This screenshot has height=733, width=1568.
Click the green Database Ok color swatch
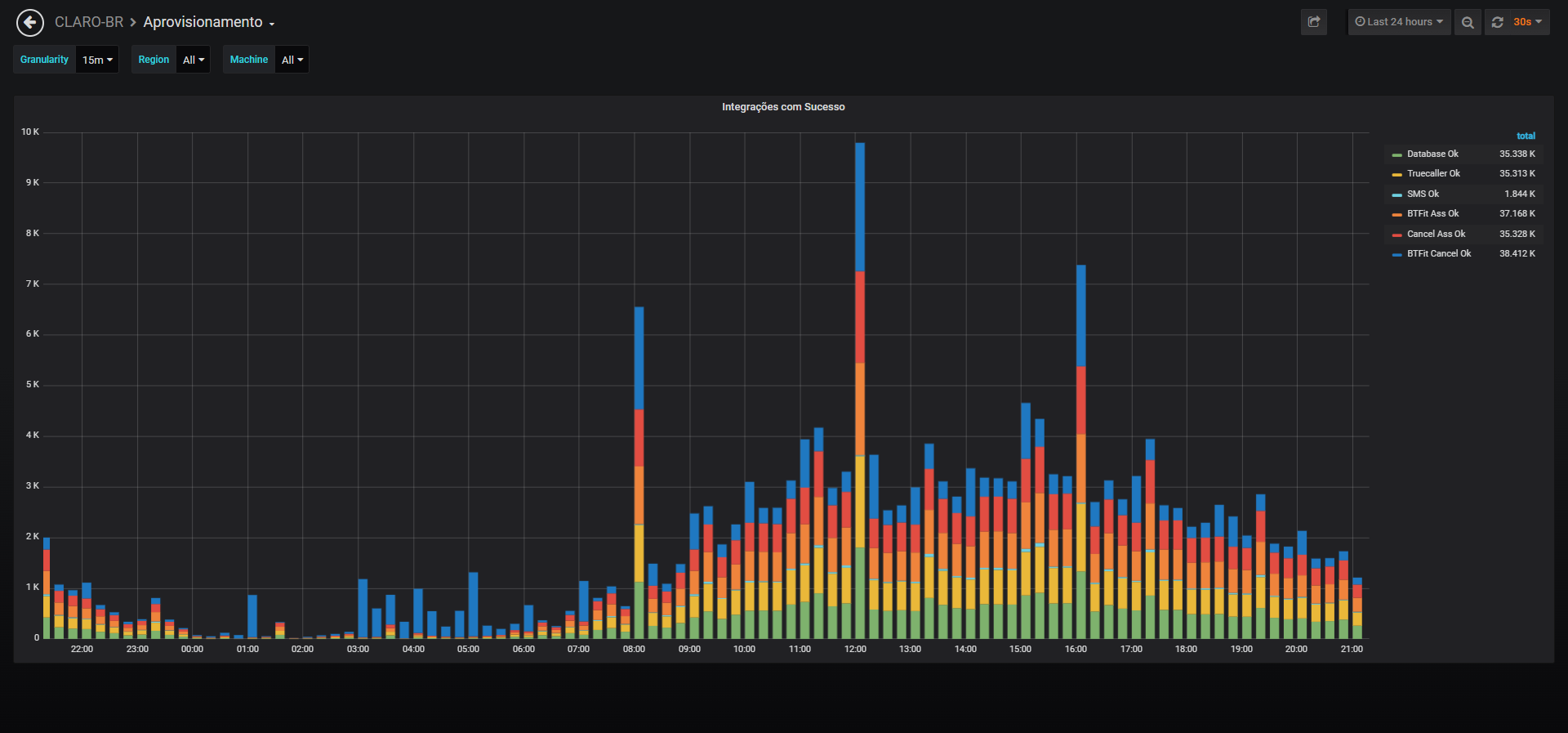pos(1396,154)
